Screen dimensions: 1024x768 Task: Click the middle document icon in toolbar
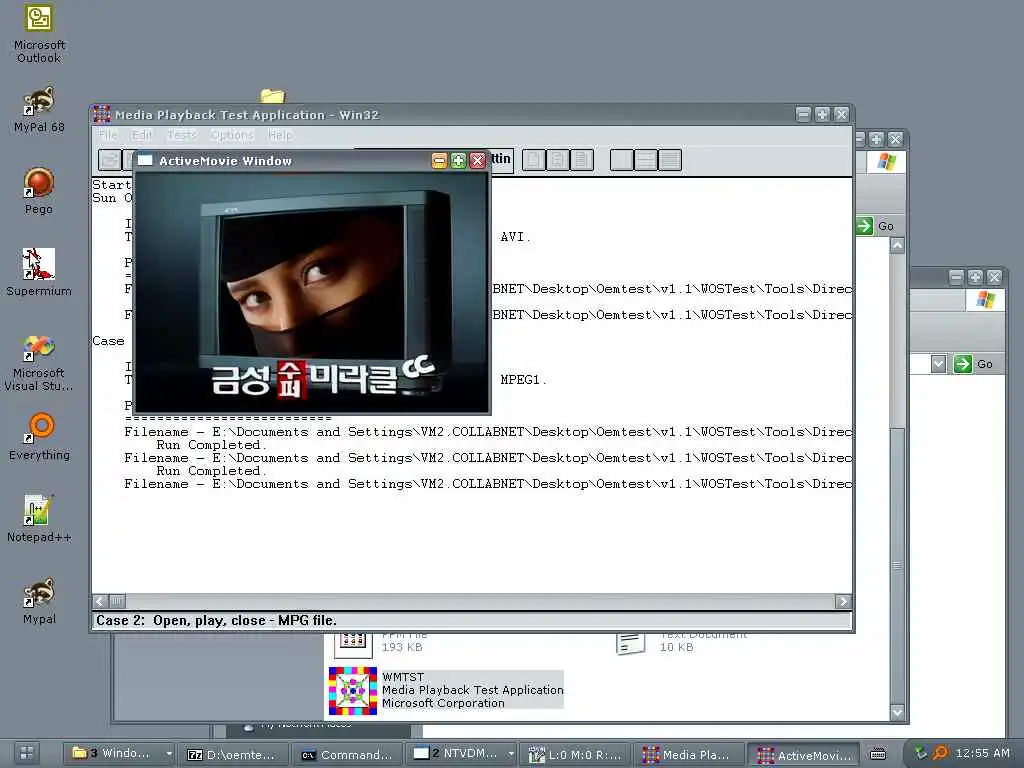(x=557, y=160)
